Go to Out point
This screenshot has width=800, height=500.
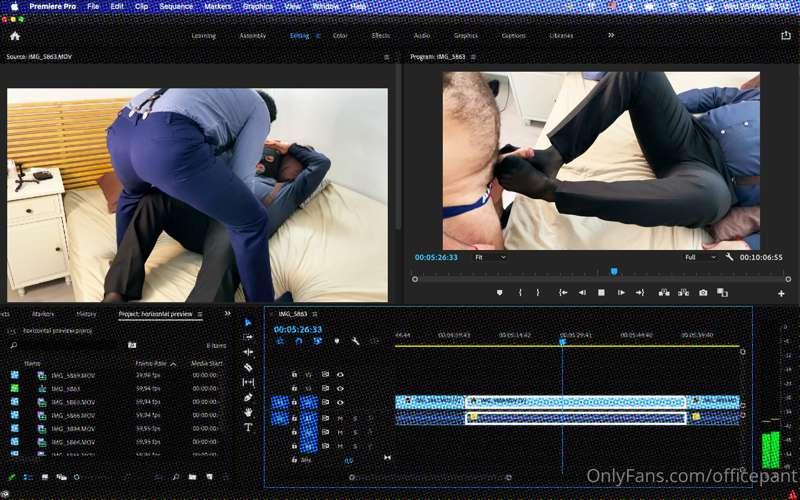tap(640, 293)
